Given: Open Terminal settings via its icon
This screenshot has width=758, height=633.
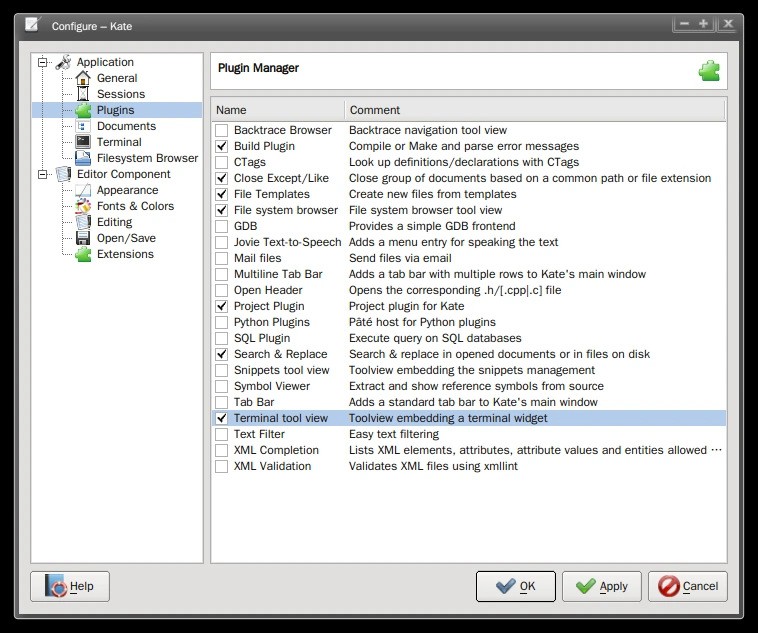Looking at the screenshot, I should pyautogui.click(x=83, y=142).
